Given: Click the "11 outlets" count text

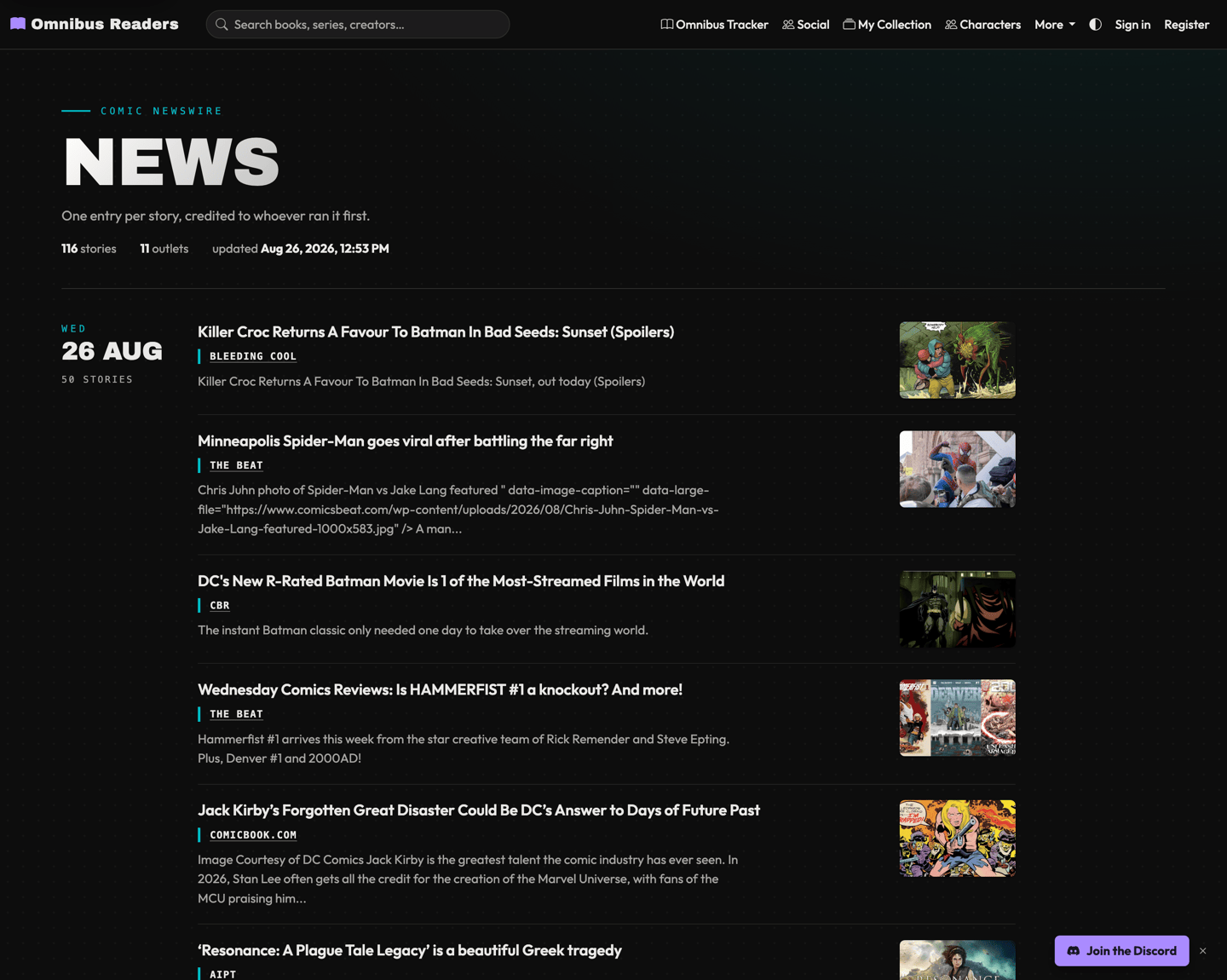Looking at the screenshot, I should coord(164,249).
